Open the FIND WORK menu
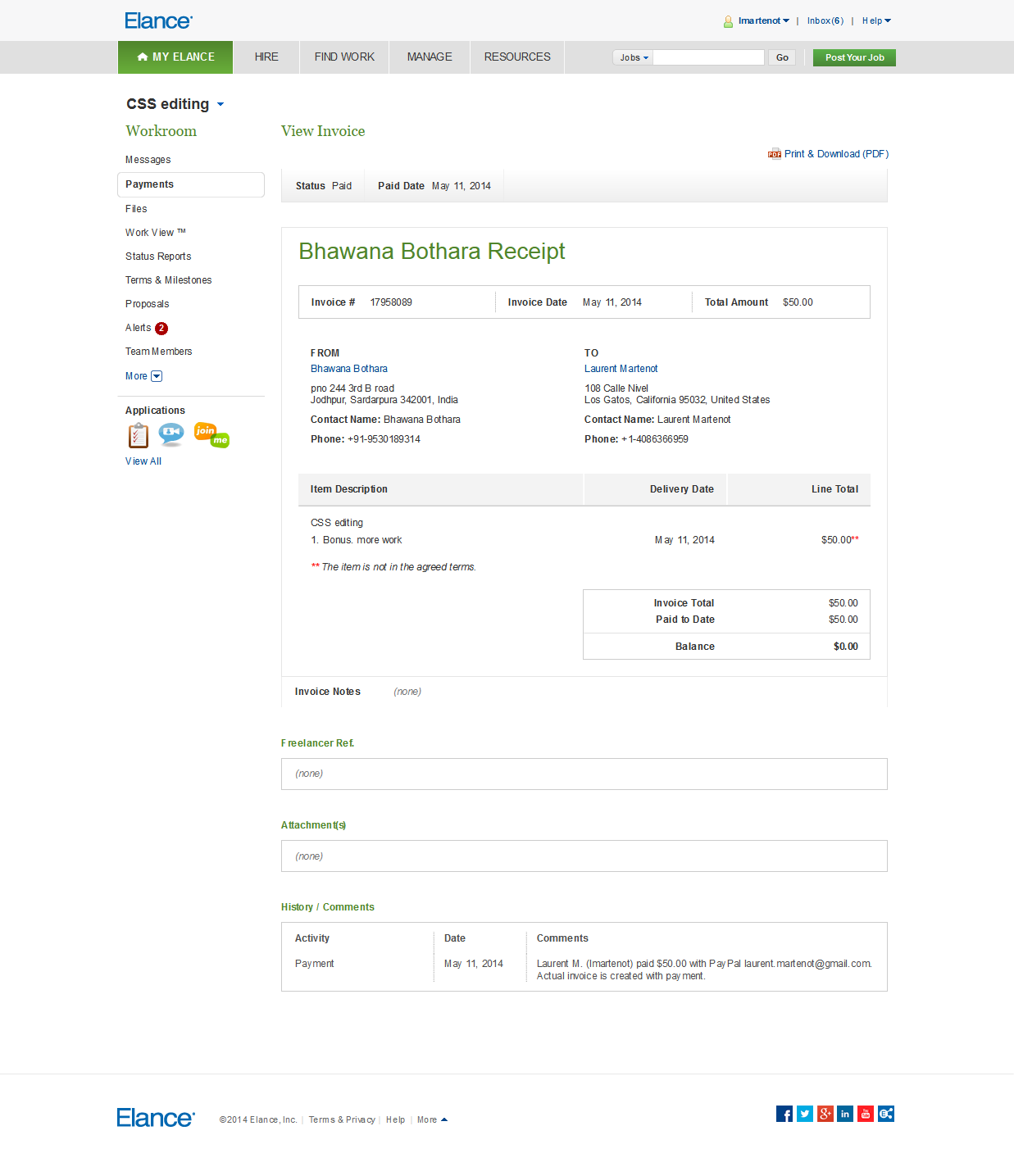Screen dimensions: 1014x1176 click(x=344, y=57)
